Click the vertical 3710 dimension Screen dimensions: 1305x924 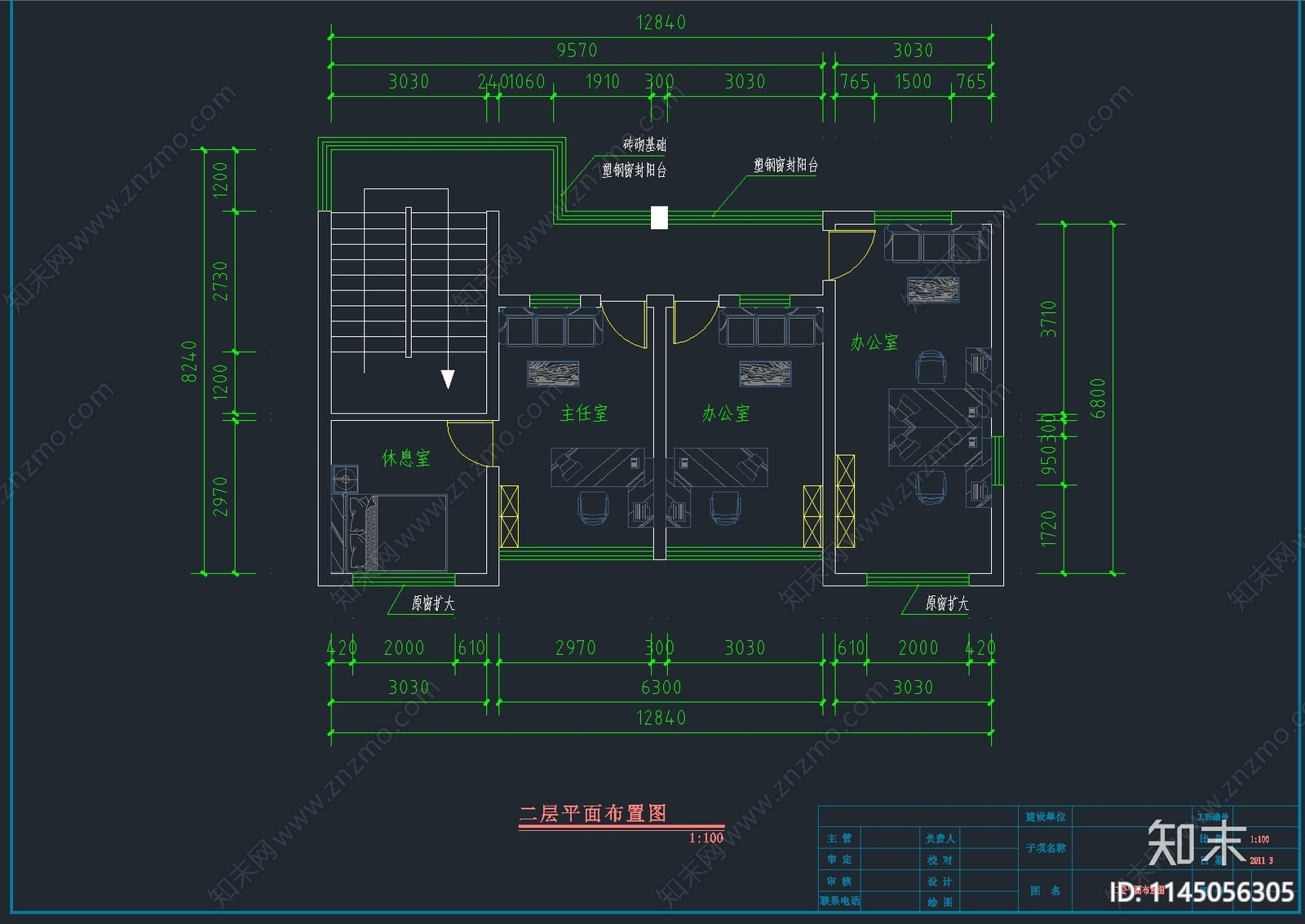(x=1049, y=320)
